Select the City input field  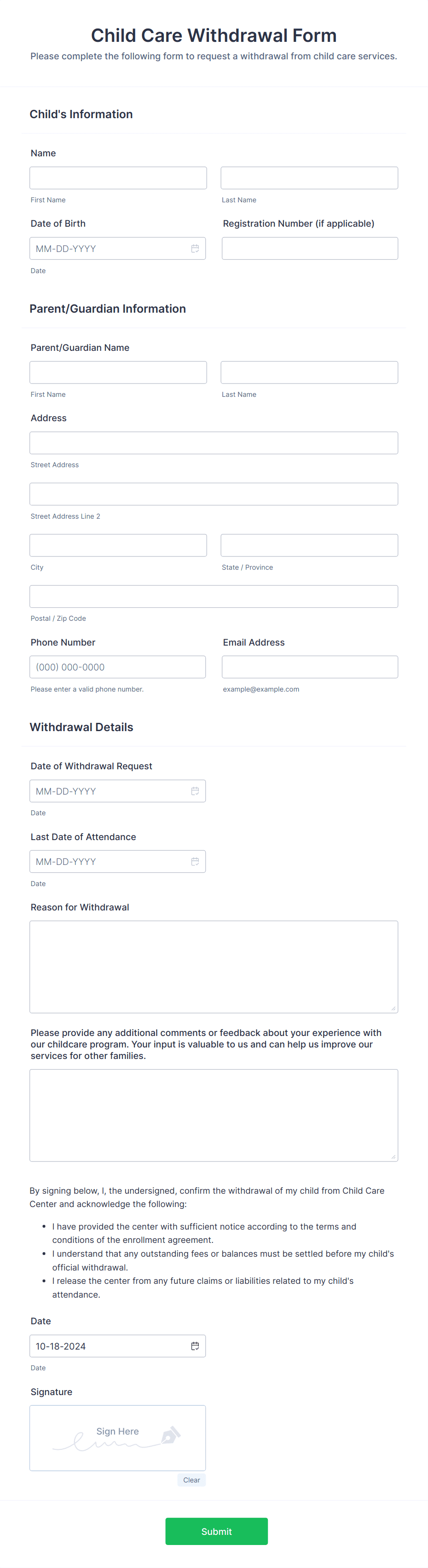click(x=117, y=545)
